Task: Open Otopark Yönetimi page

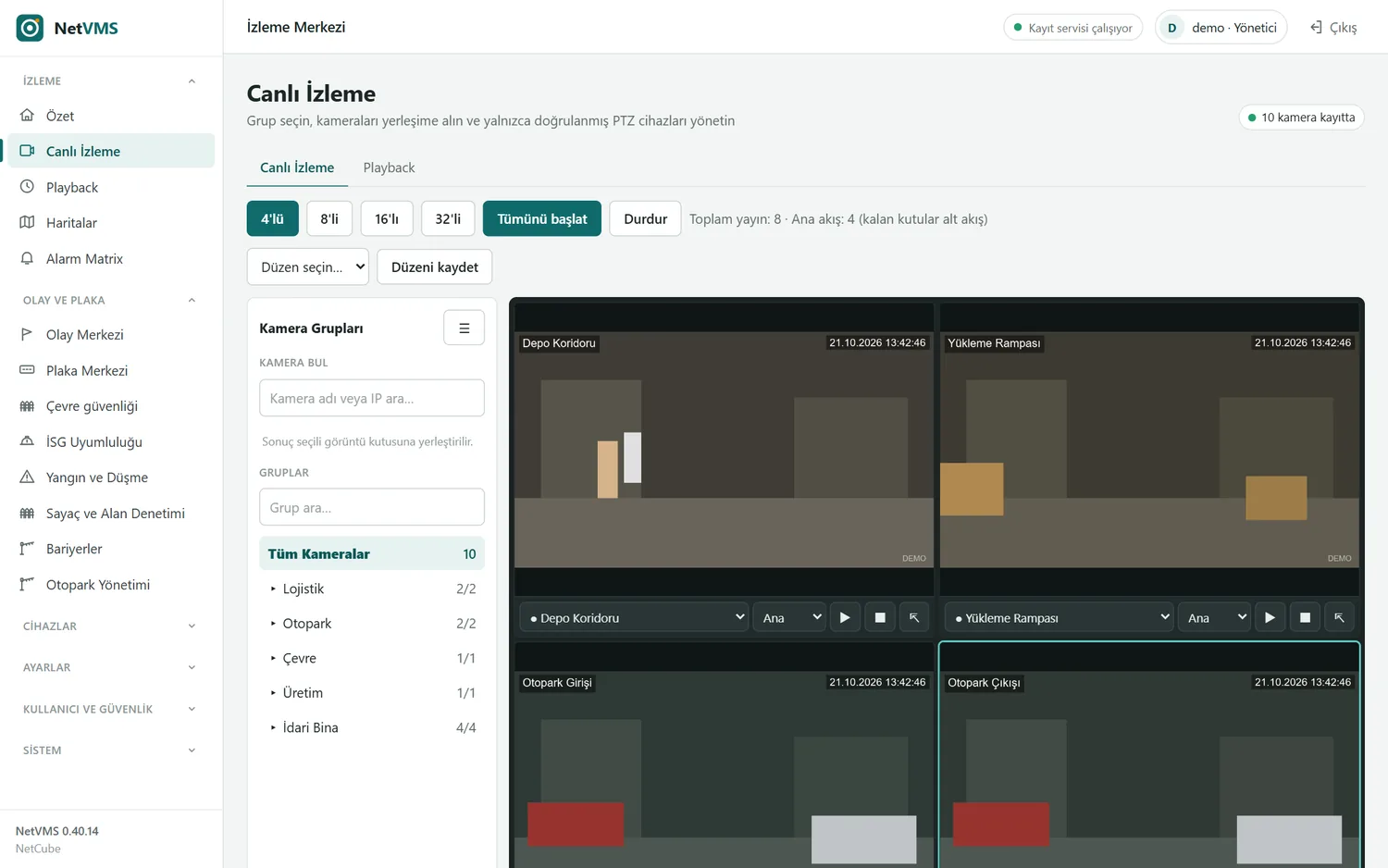Action: [x=111, y=585]
